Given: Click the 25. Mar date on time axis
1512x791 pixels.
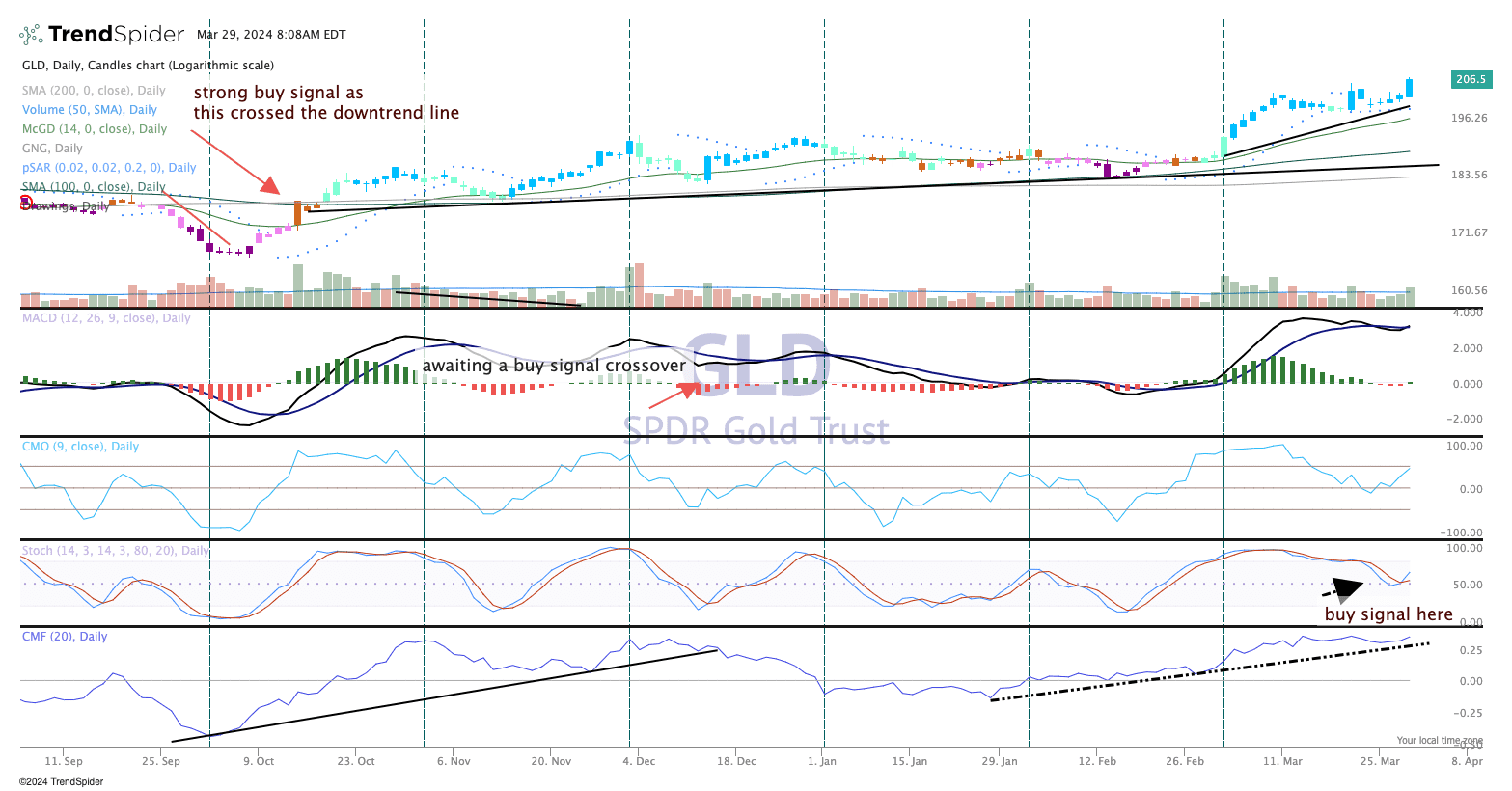Looking at the screenshot, I should tap(1380, 761).
